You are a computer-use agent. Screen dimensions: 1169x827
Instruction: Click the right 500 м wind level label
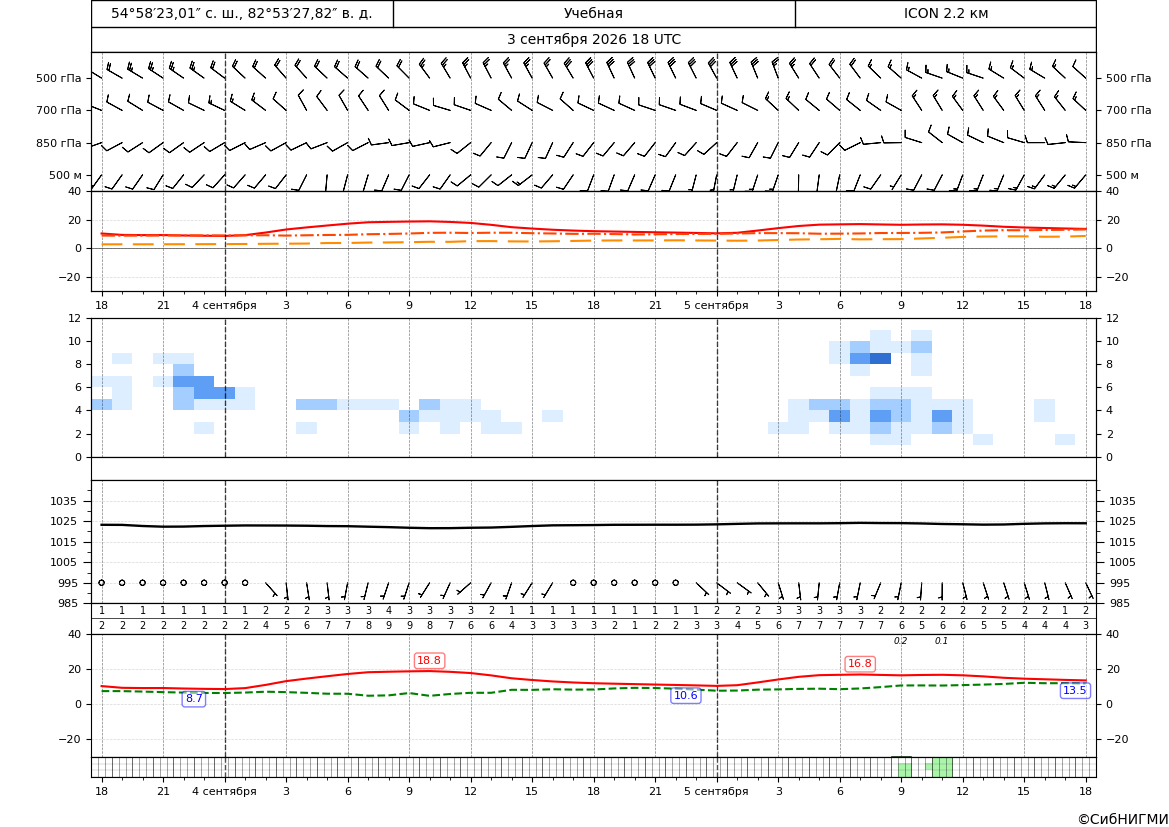(1122, 175)
